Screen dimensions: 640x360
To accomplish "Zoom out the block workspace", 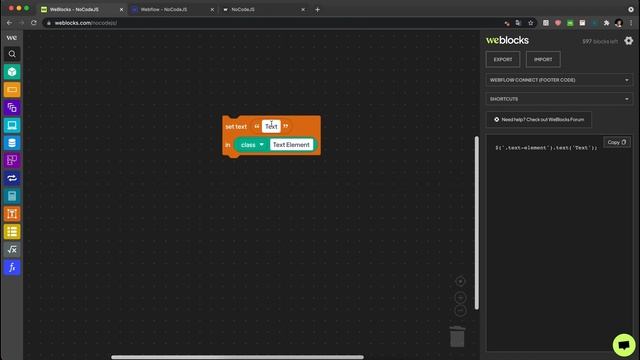I will 460,311.
